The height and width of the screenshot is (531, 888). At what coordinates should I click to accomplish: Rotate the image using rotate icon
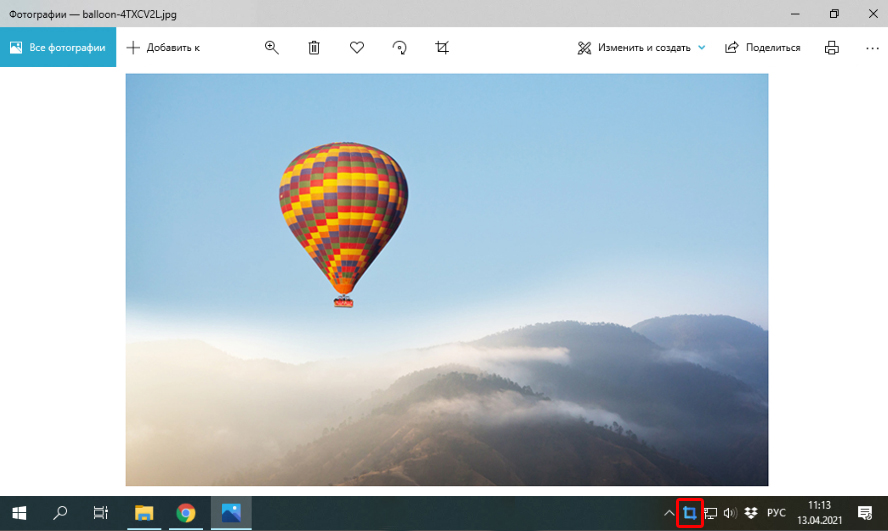coord(400,47)
